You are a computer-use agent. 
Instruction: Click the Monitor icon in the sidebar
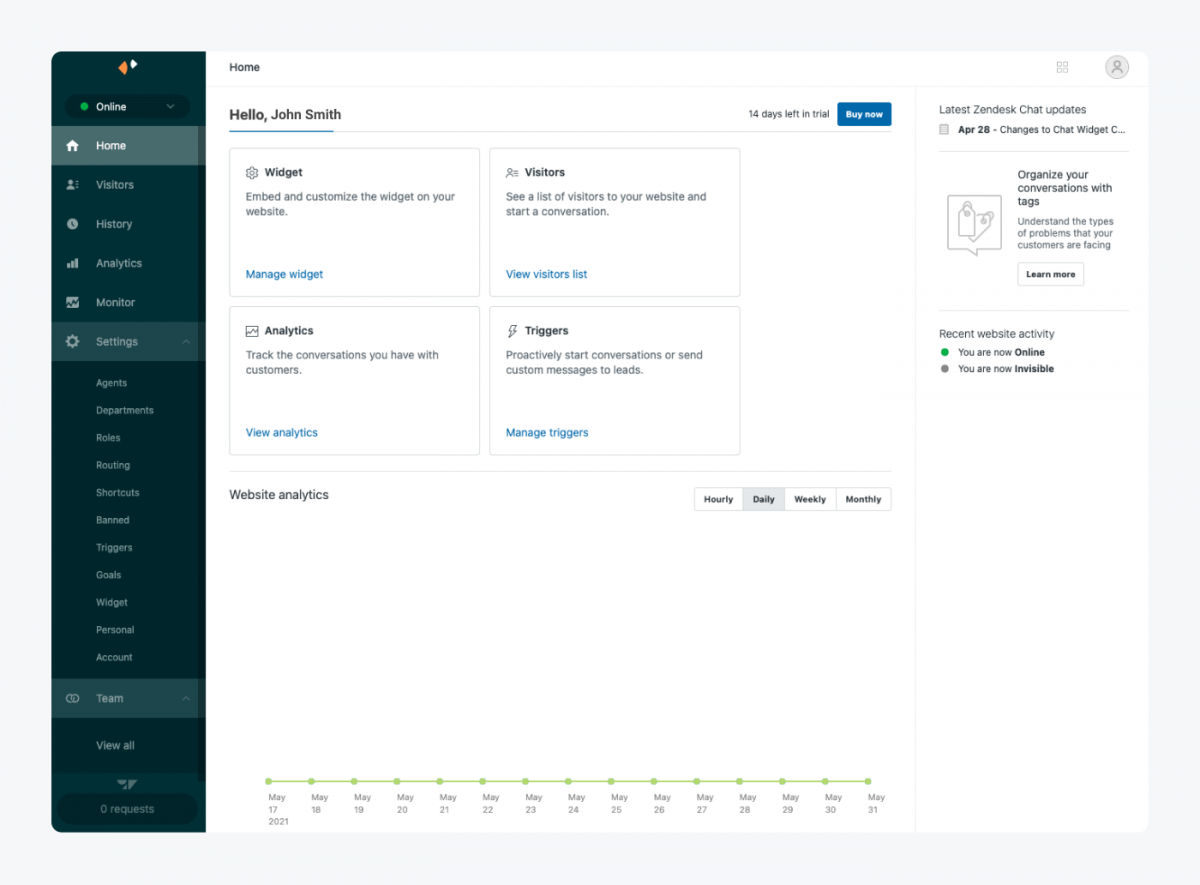[72, 302]
